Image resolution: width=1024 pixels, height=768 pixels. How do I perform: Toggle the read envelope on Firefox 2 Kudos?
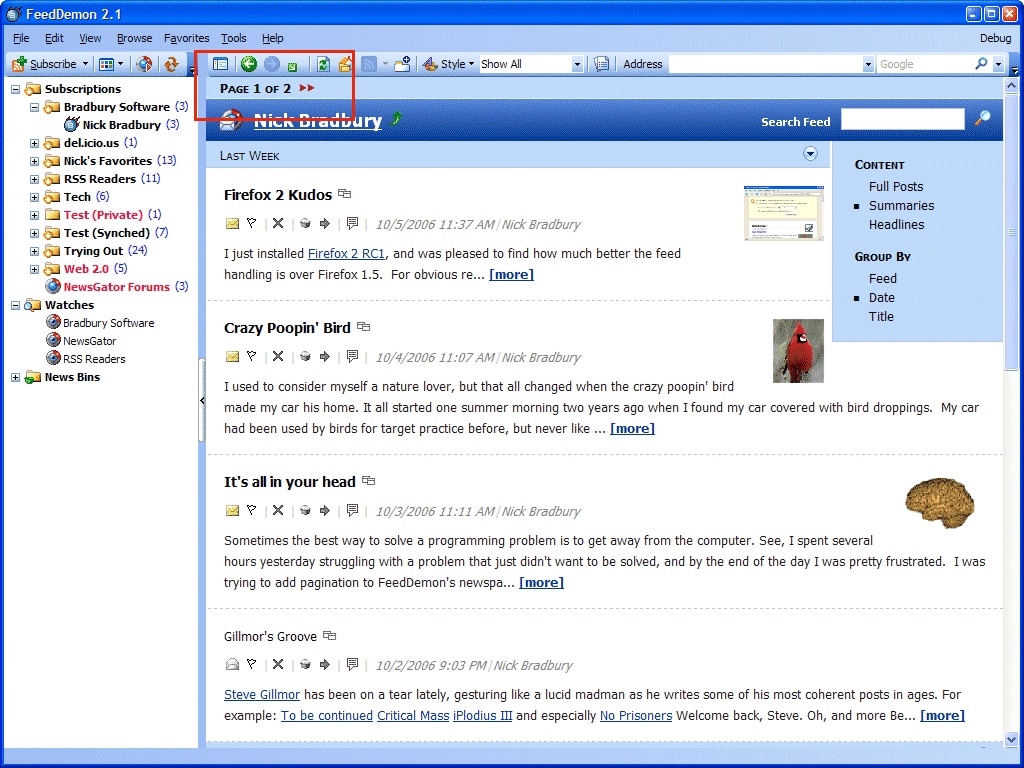(232, 224)
